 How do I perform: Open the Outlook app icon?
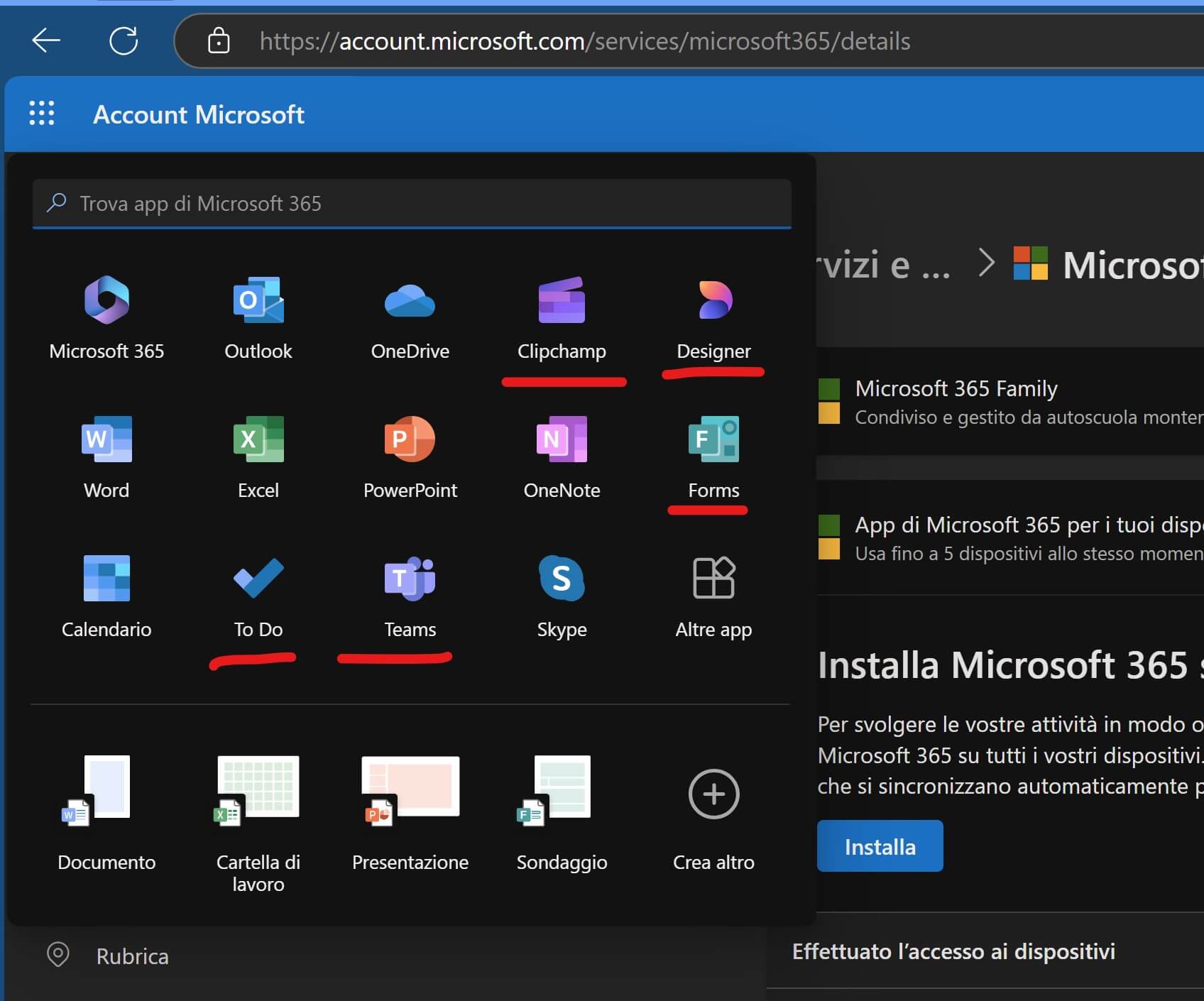(x=258, y=300)
